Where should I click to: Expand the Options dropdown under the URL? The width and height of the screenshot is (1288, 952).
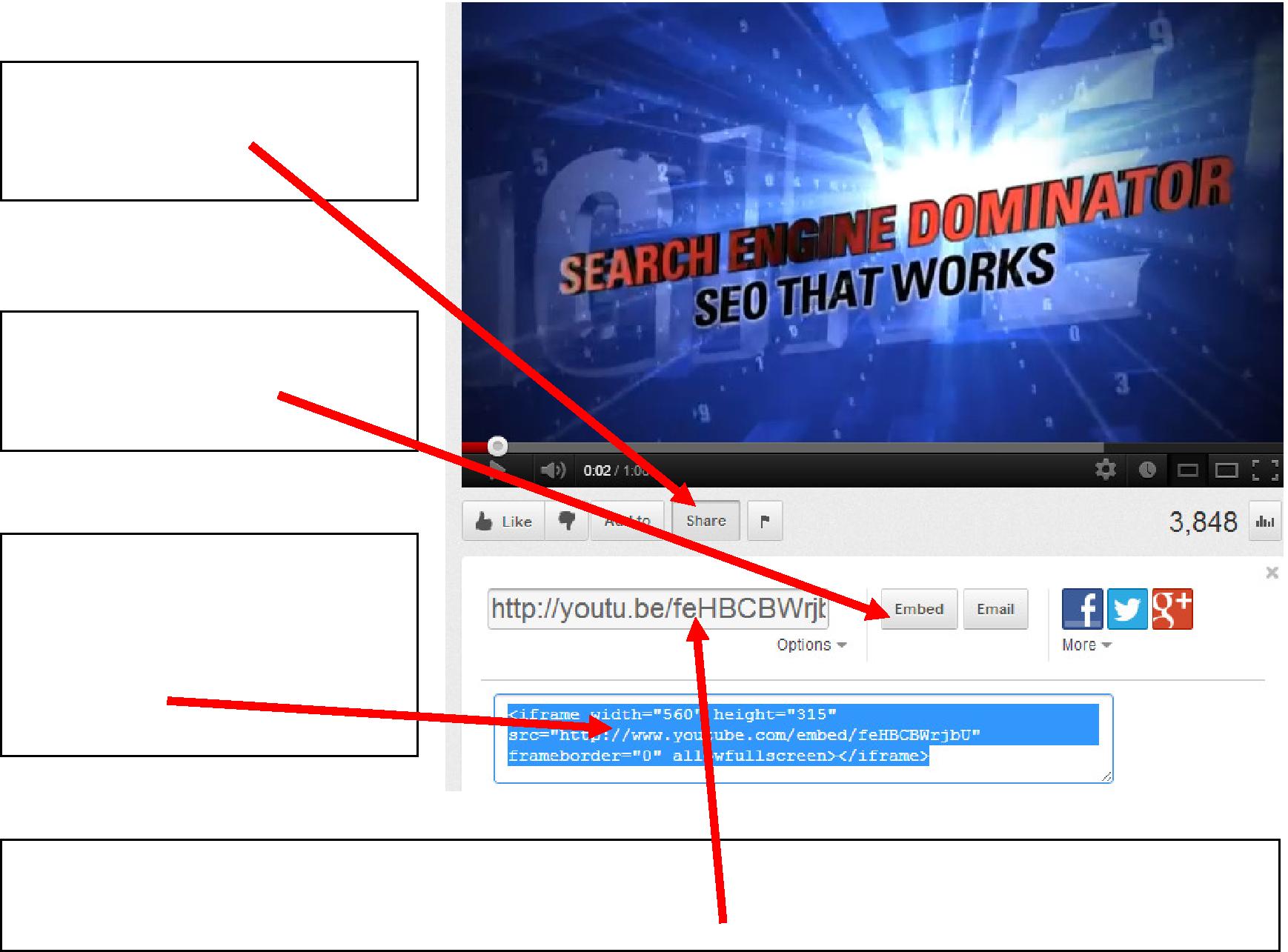[811, 645]
